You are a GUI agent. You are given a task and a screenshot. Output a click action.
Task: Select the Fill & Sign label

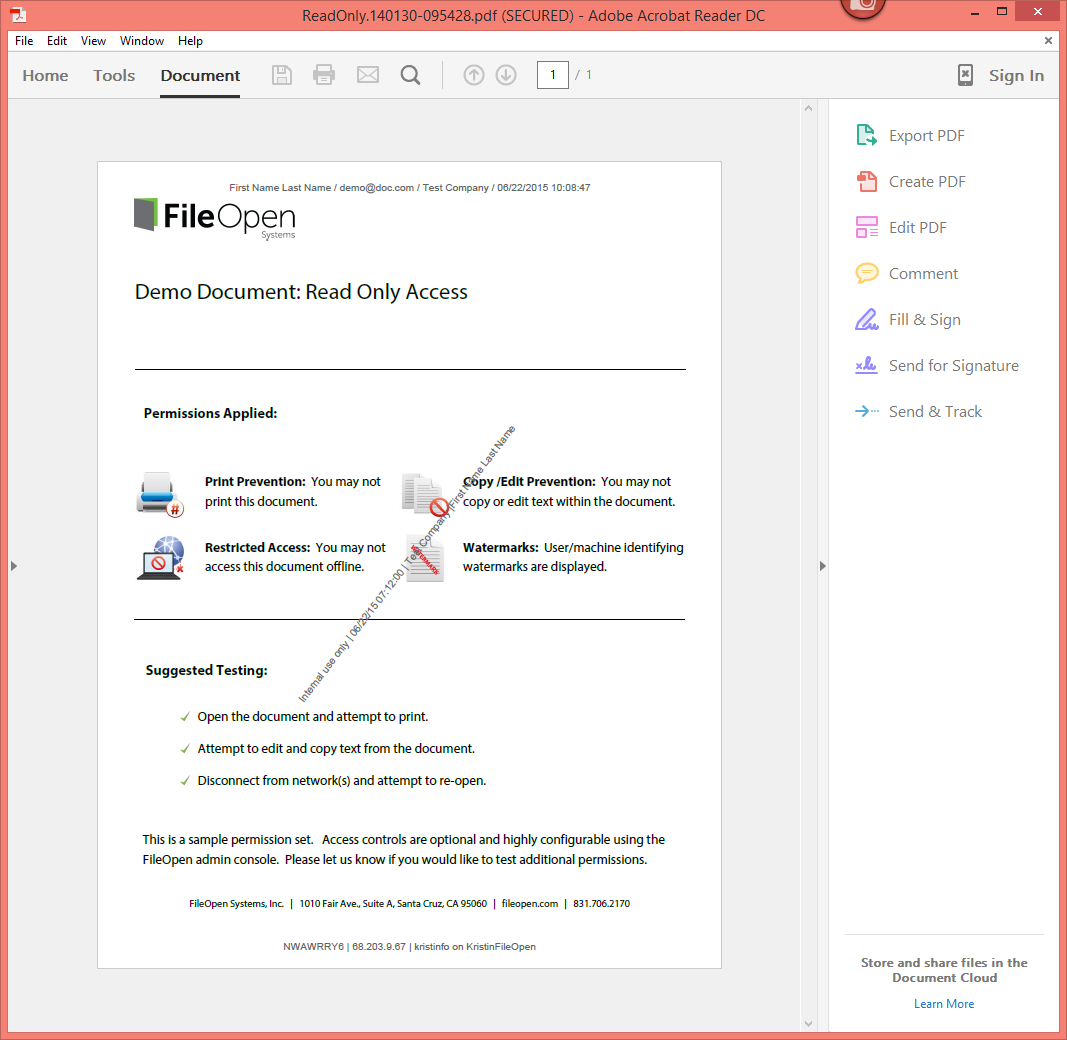925,319
